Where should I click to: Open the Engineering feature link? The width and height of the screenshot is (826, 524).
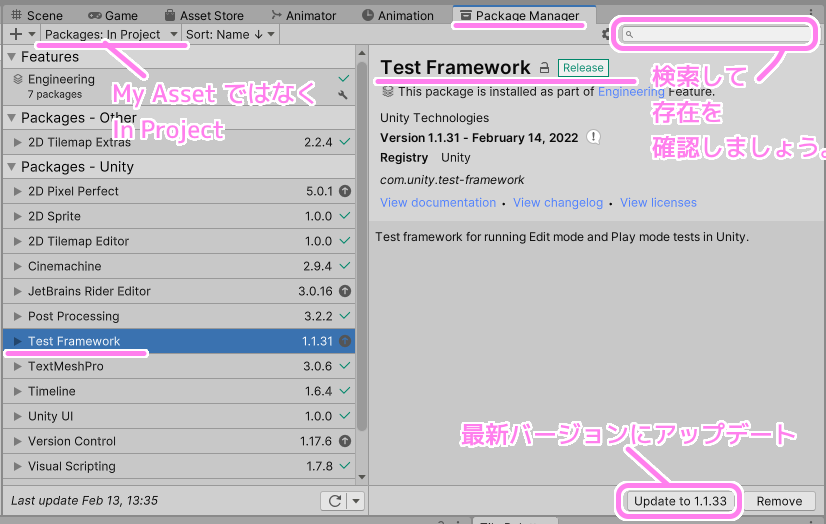point(631,92)
